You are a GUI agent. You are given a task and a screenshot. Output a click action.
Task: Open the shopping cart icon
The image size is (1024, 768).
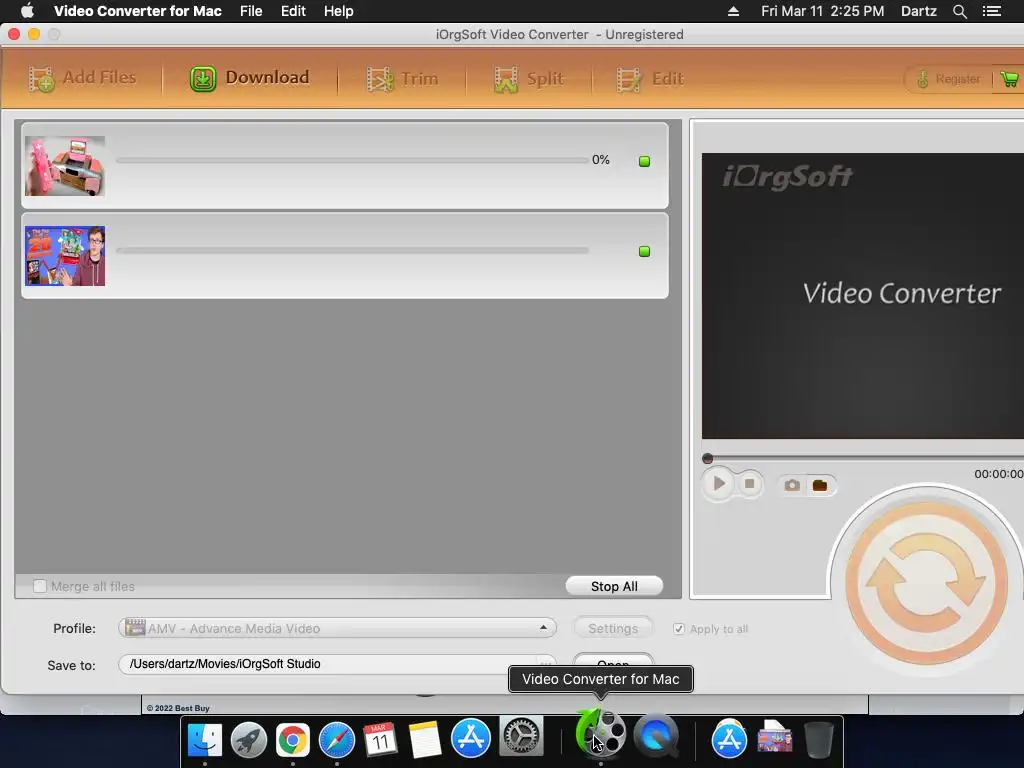coord(1010,79)
